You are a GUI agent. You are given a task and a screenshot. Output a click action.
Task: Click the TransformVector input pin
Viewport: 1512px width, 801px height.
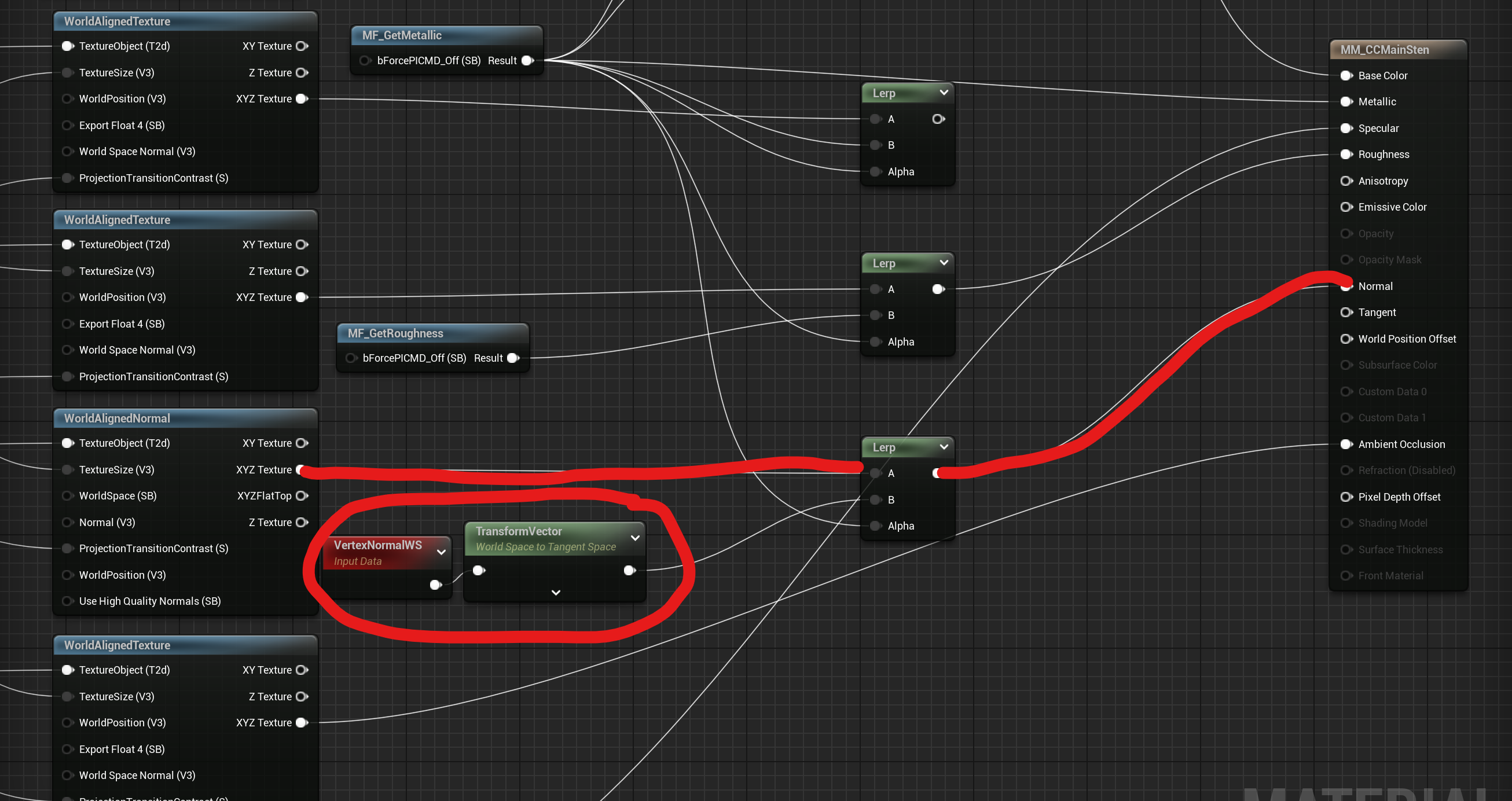pos(478,571)
